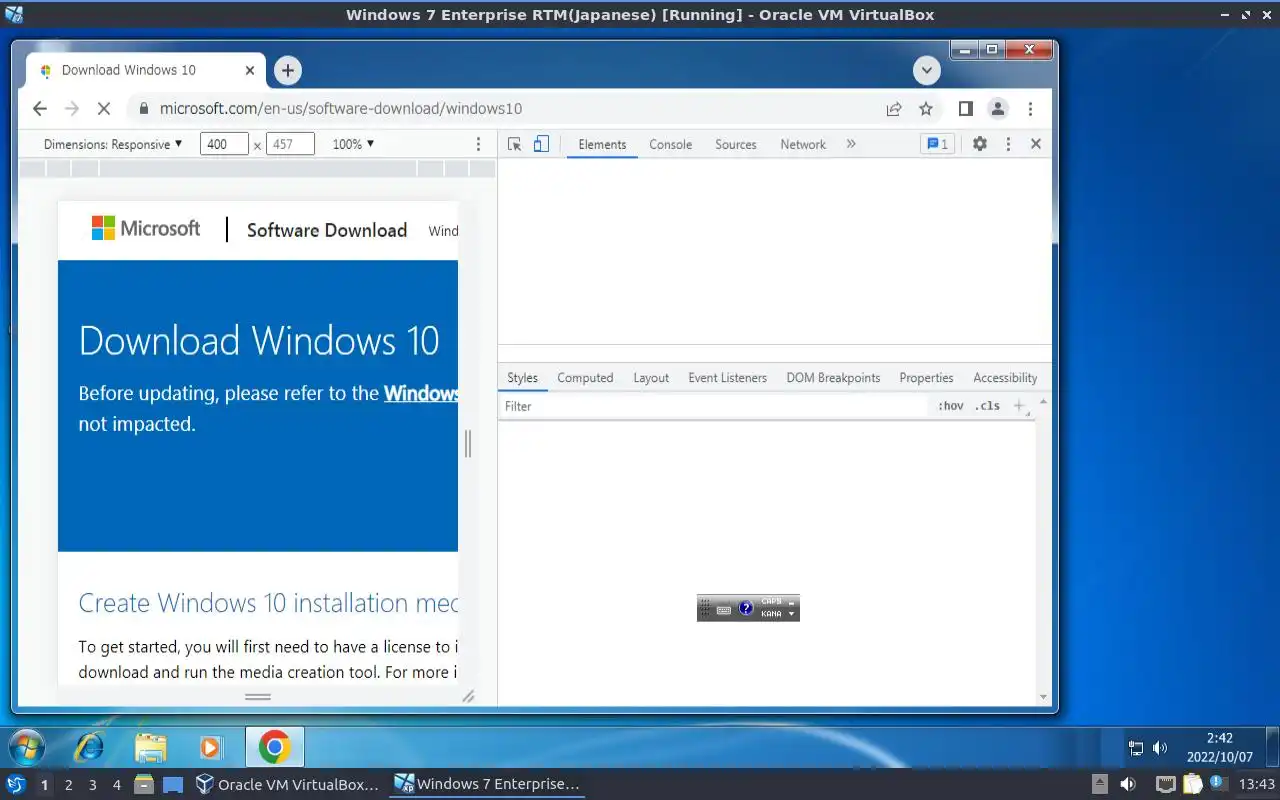Click the help icon on the IME language bar
Screen dimensions: 1280x800
[745, 608]
